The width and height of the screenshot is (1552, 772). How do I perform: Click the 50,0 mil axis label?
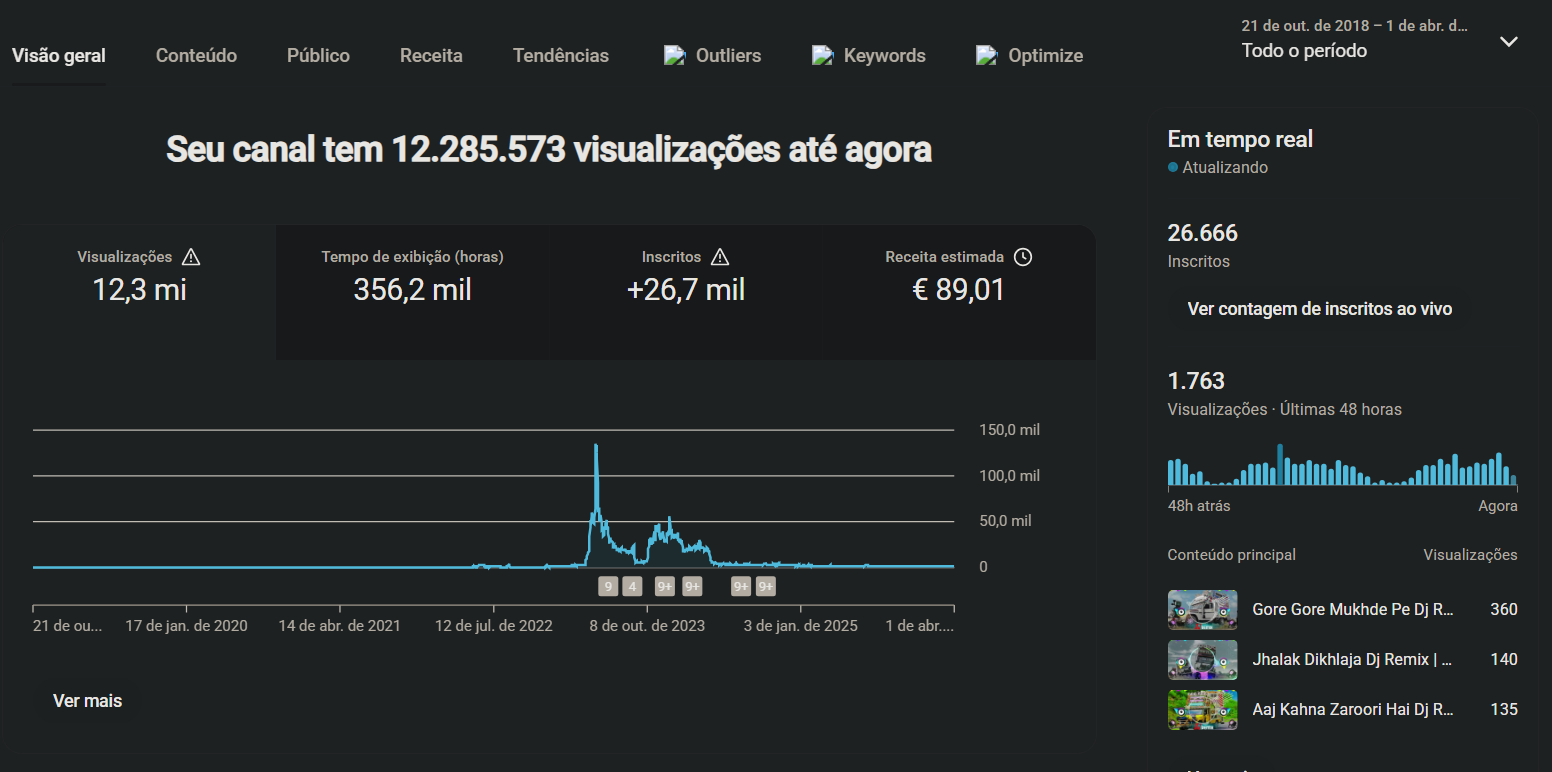click(1005, 521)
